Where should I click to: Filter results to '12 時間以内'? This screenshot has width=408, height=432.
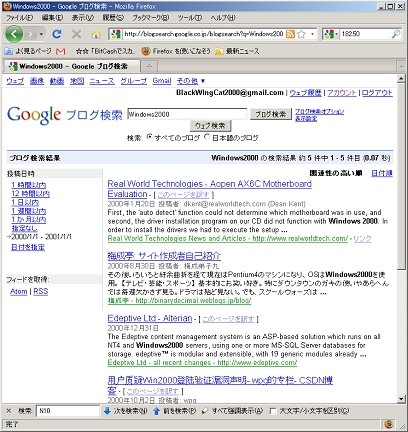click(x=31, y=194)
